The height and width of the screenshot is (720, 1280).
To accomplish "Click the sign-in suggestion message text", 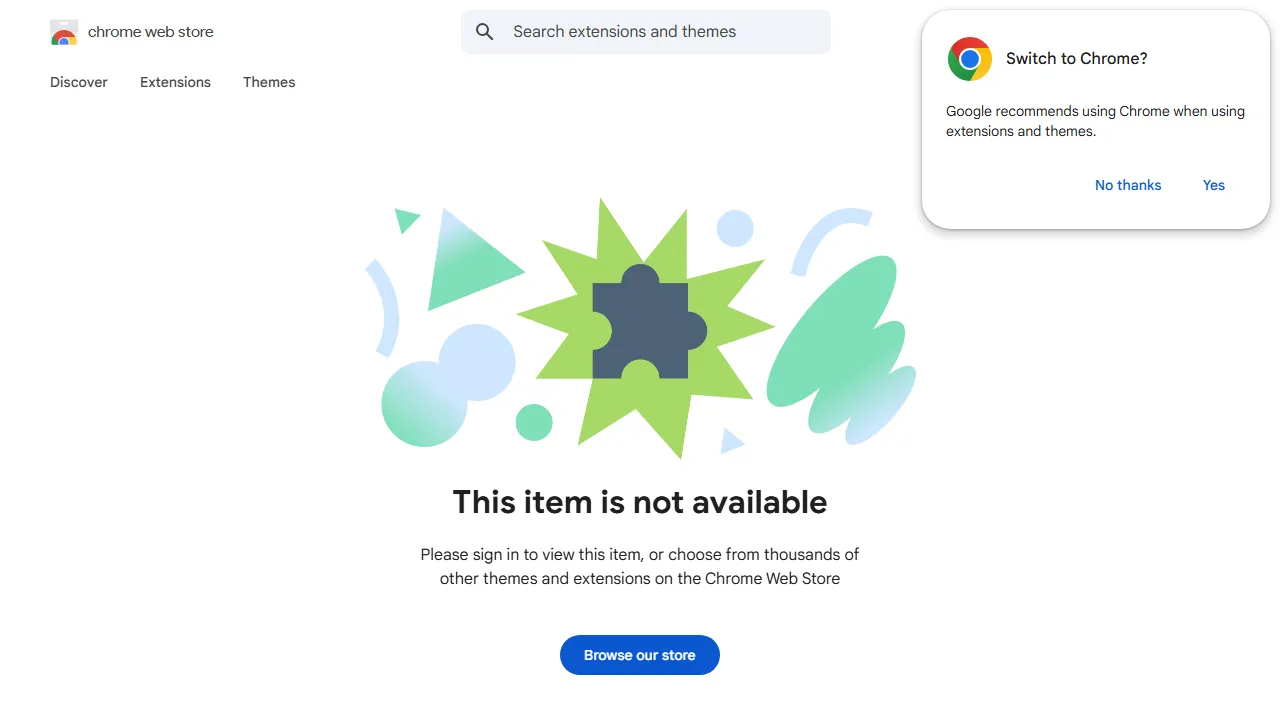I will 639,566.
